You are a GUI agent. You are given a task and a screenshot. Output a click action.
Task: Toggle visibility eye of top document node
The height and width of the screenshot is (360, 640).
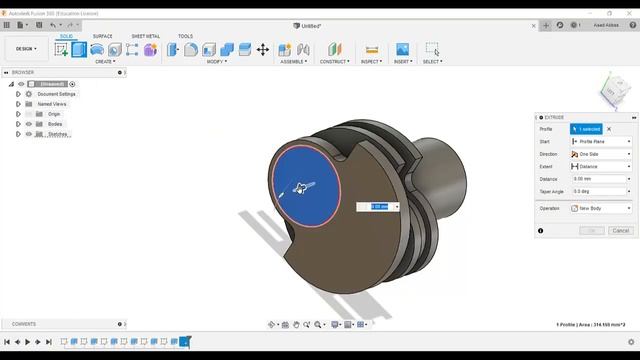(x=21, y=84)
